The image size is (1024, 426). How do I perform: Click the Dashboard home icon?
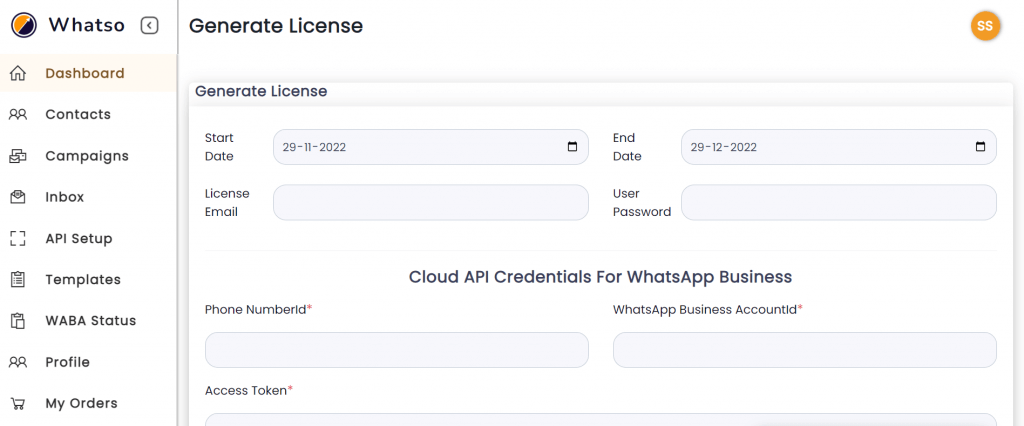point(18,73)
